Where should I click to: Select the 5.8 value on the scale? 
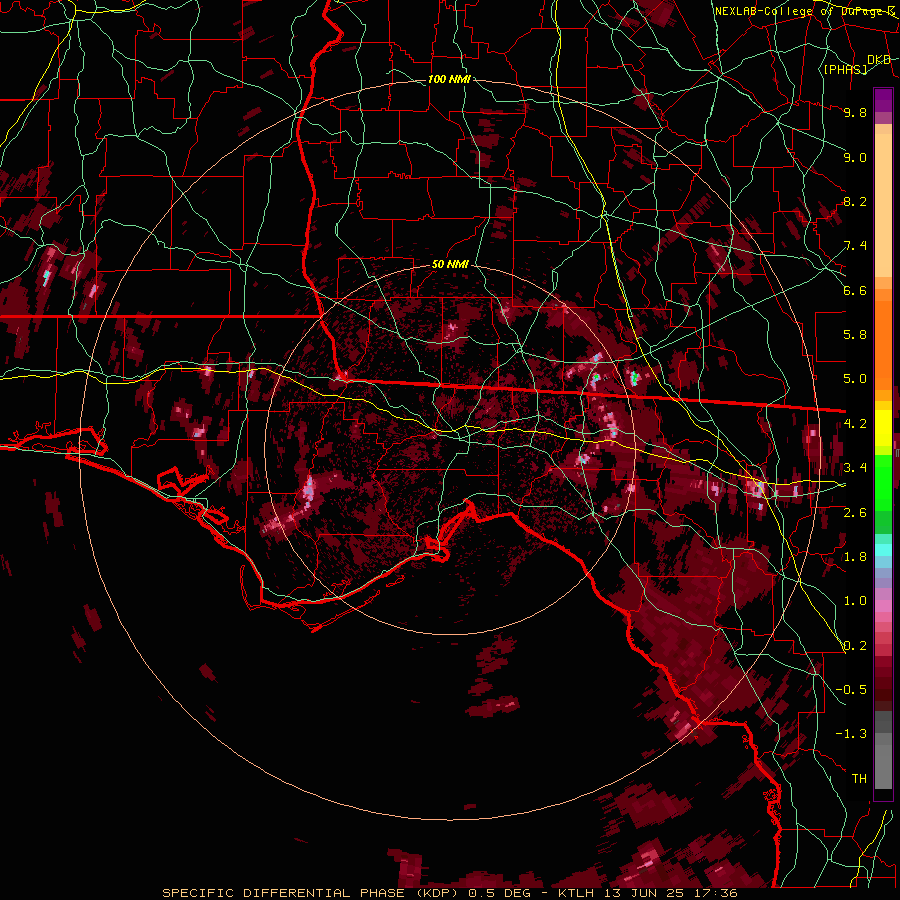(x=855, y=335)
